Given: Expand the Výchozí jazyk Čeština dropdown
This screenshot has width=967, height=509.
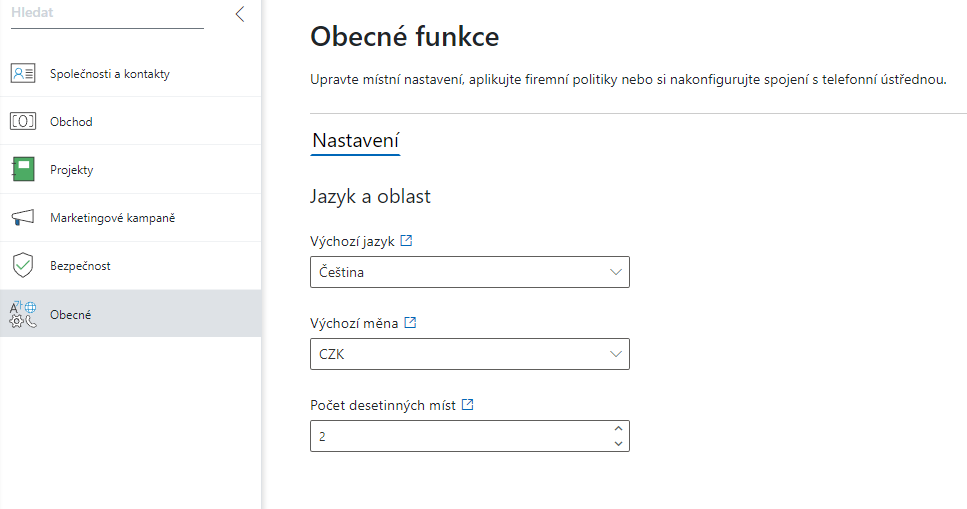Looking at the screenshot, I should click(469, 272).
